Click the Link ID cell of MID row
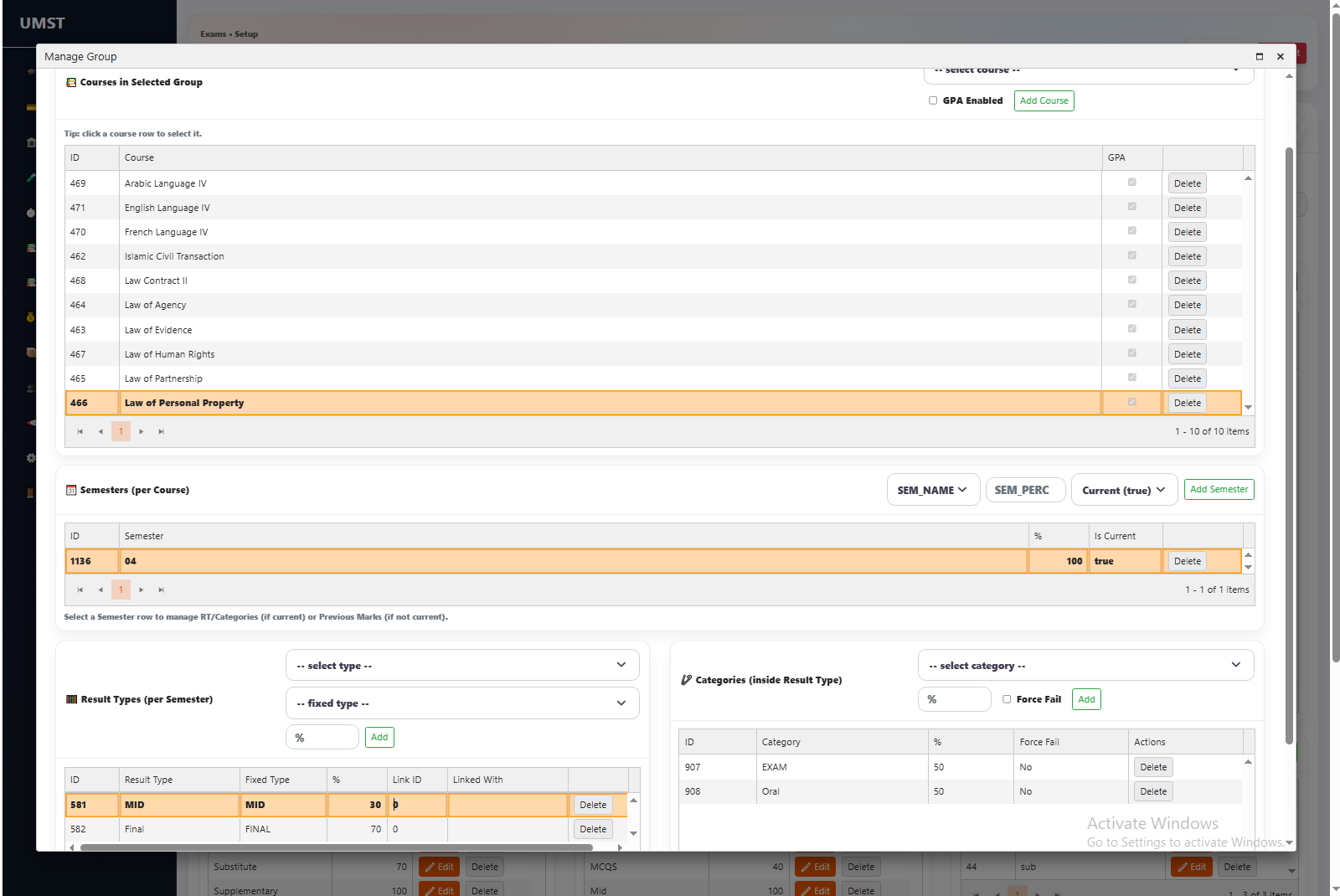The image size is (1340, 896). [x=417, y=805]
